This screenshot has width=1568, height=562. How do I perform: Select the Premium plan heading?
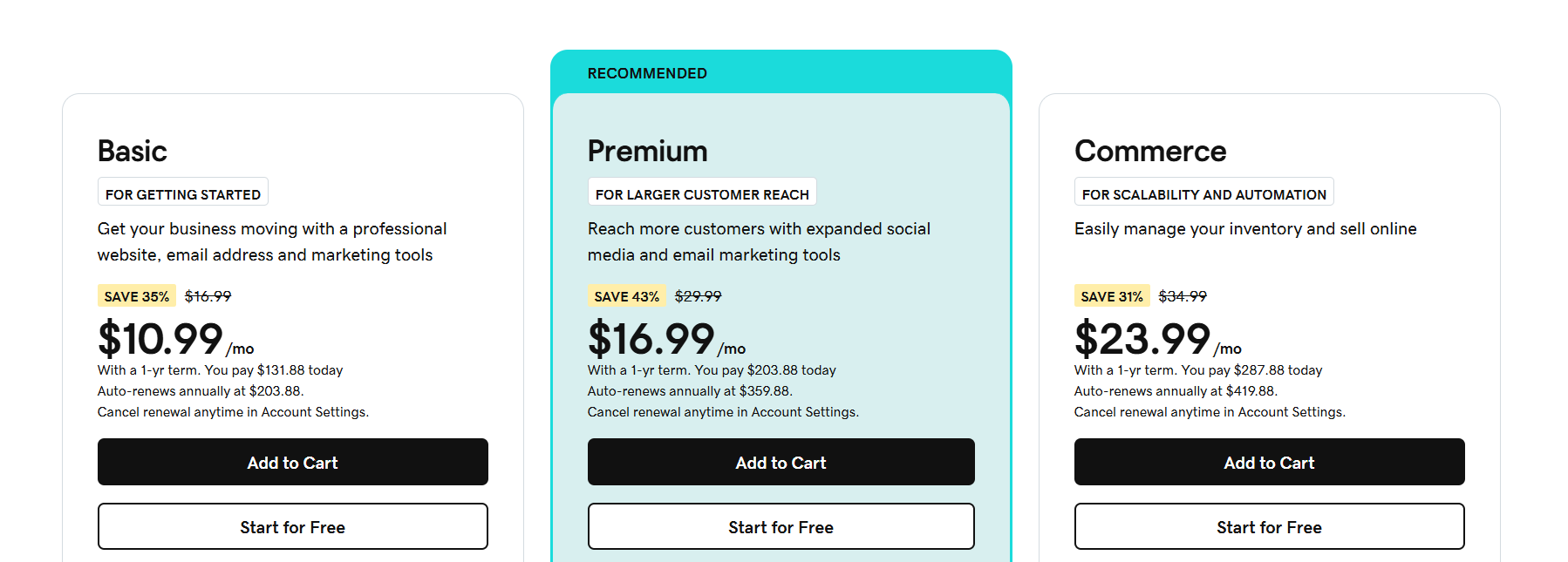[x=647, y=151]
